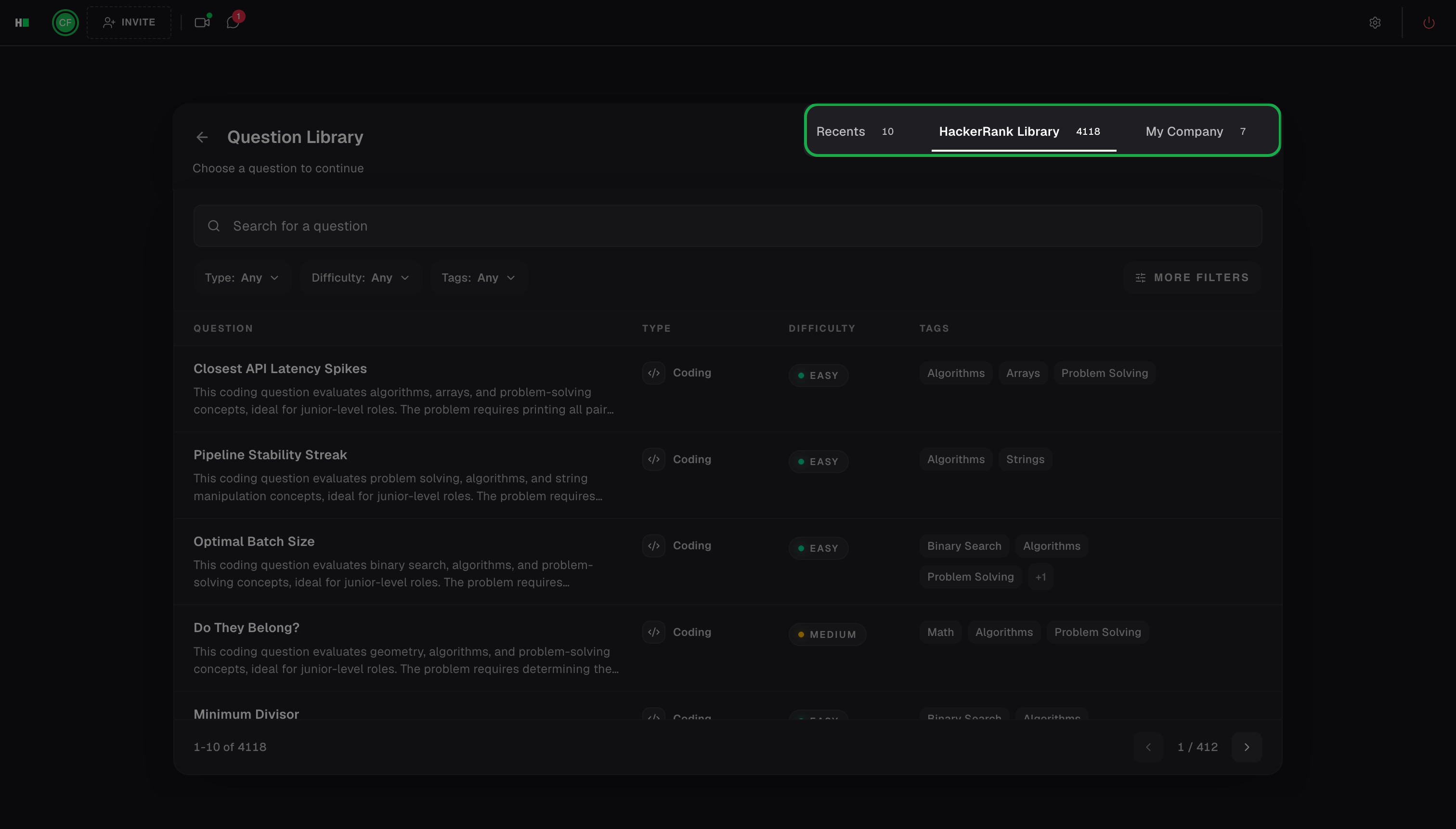The width and height of the screenshot is (1456, 829).
Task: Go to the previous results page
Action: [x=1148, y=747]
